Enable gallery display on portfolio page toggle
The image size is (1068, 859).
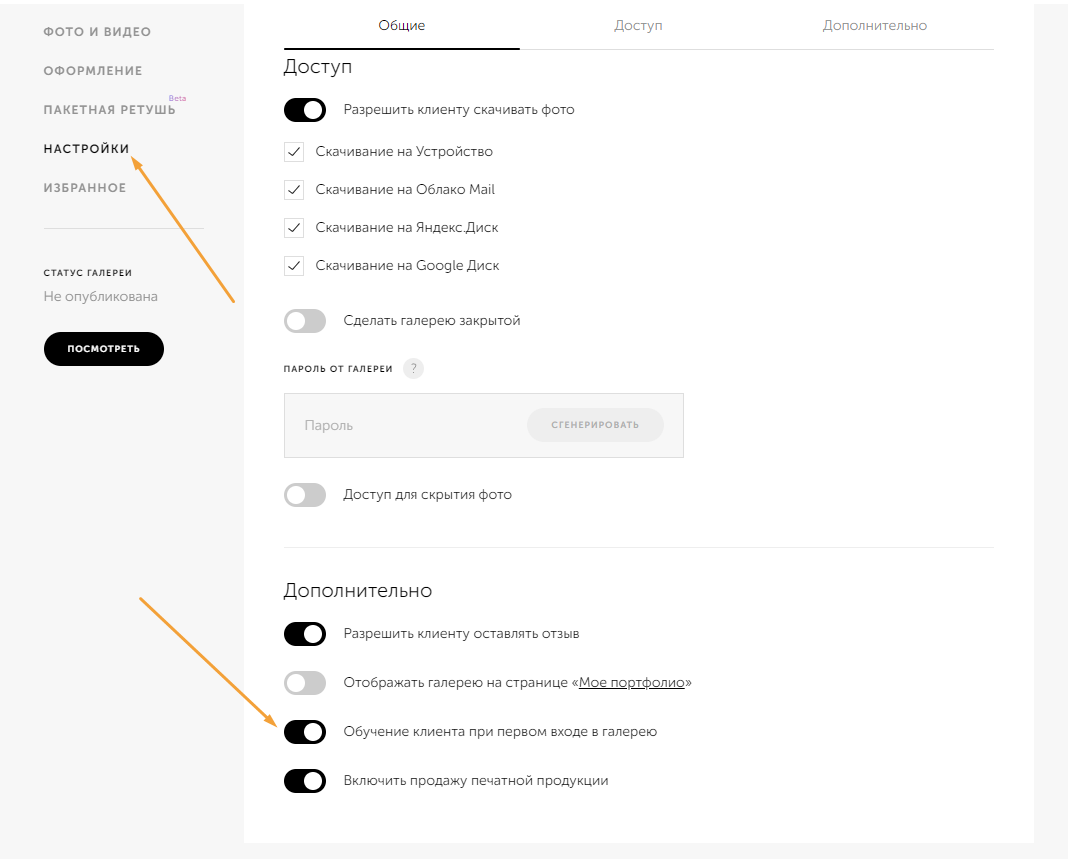click(305, 683)
